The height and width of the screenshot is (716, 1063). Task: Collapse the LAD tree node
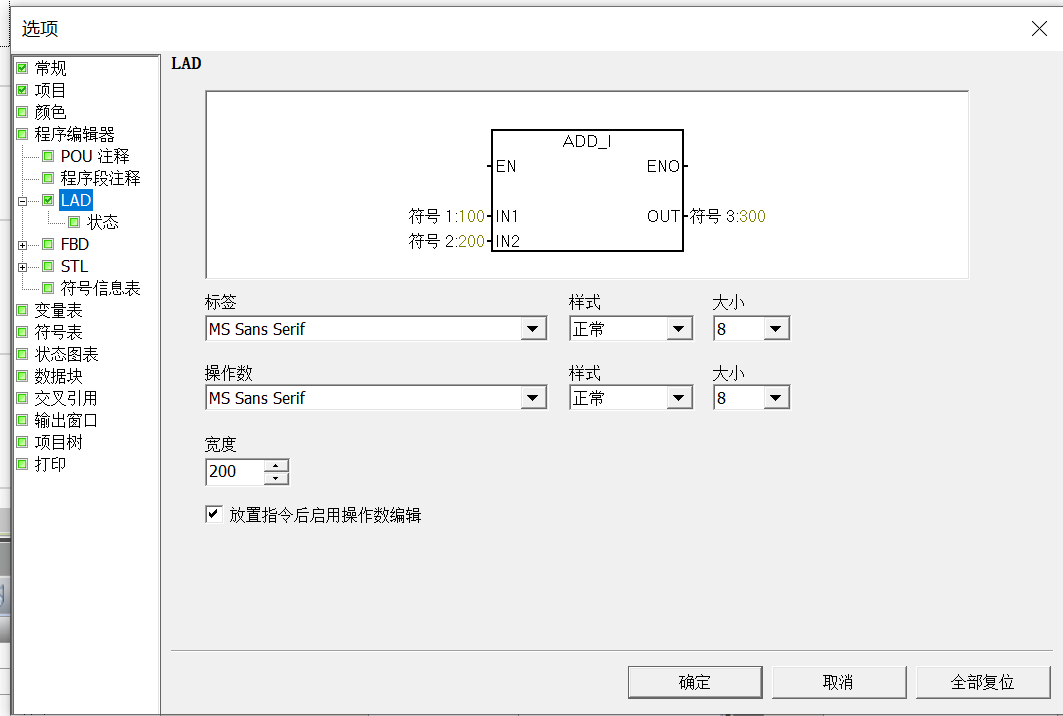coord(22,201)
